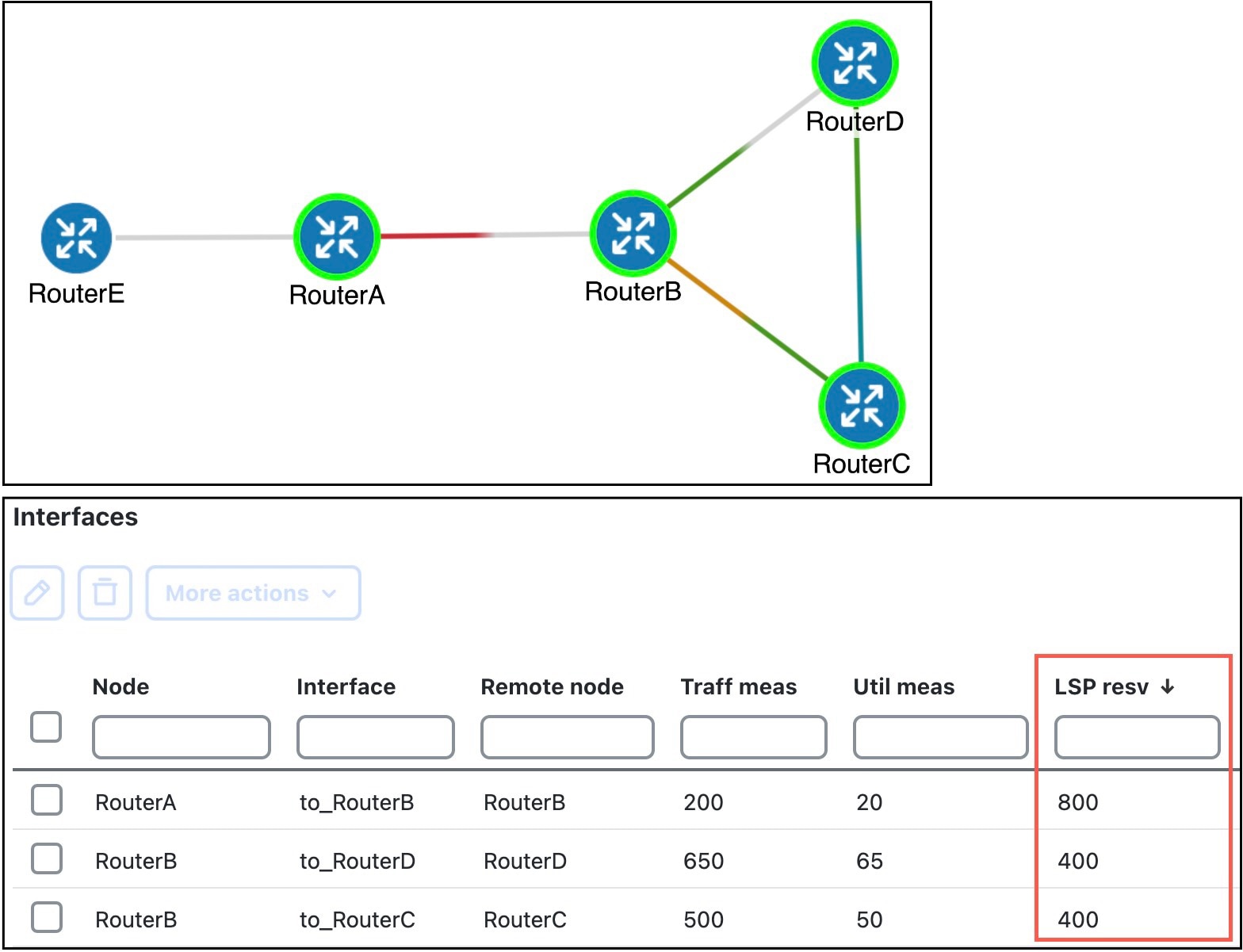
Task: Click Traff meas value 650
Action: pyautogui.click(x=703, y=861)
